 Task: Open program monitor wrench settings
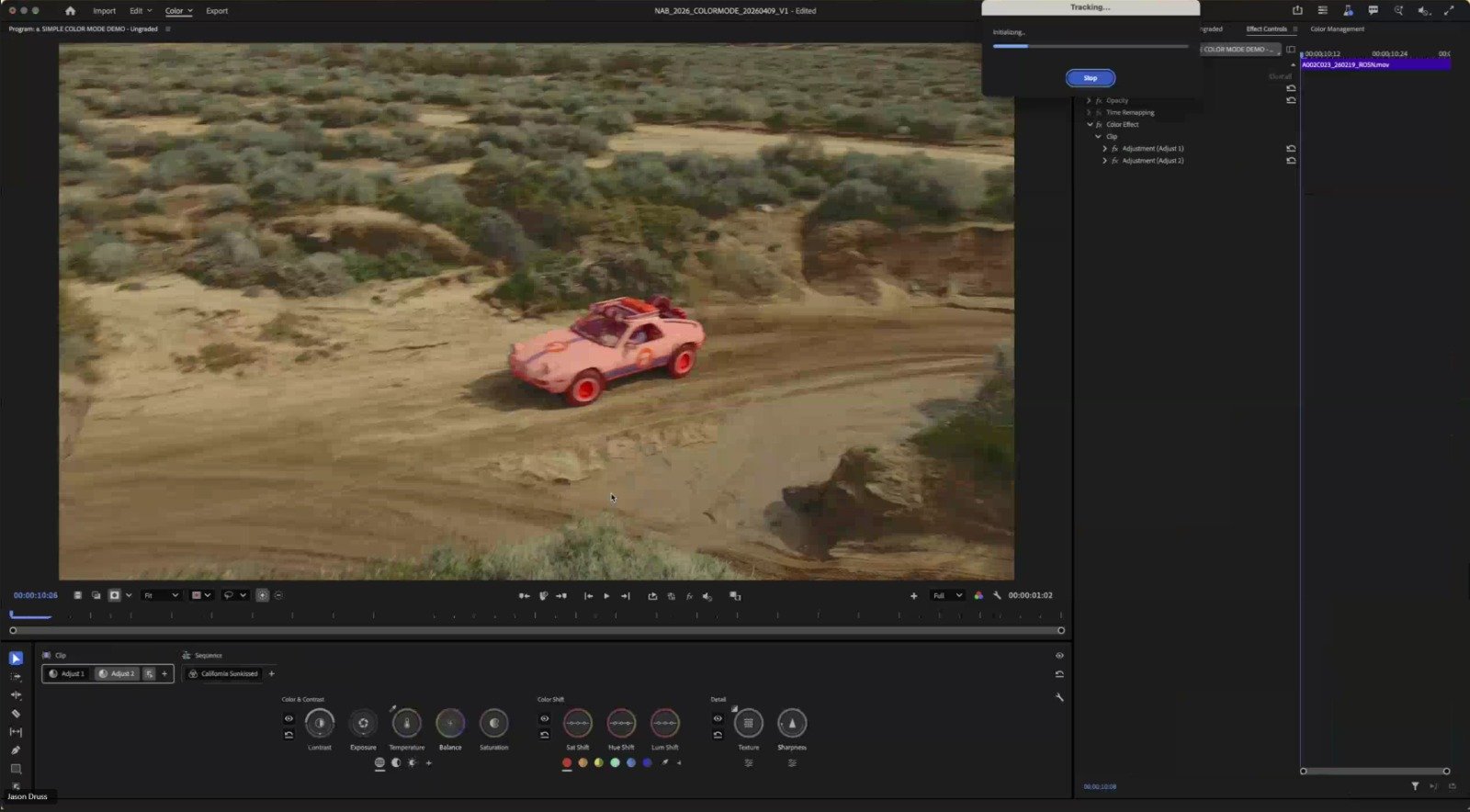[x=997, y=595]
